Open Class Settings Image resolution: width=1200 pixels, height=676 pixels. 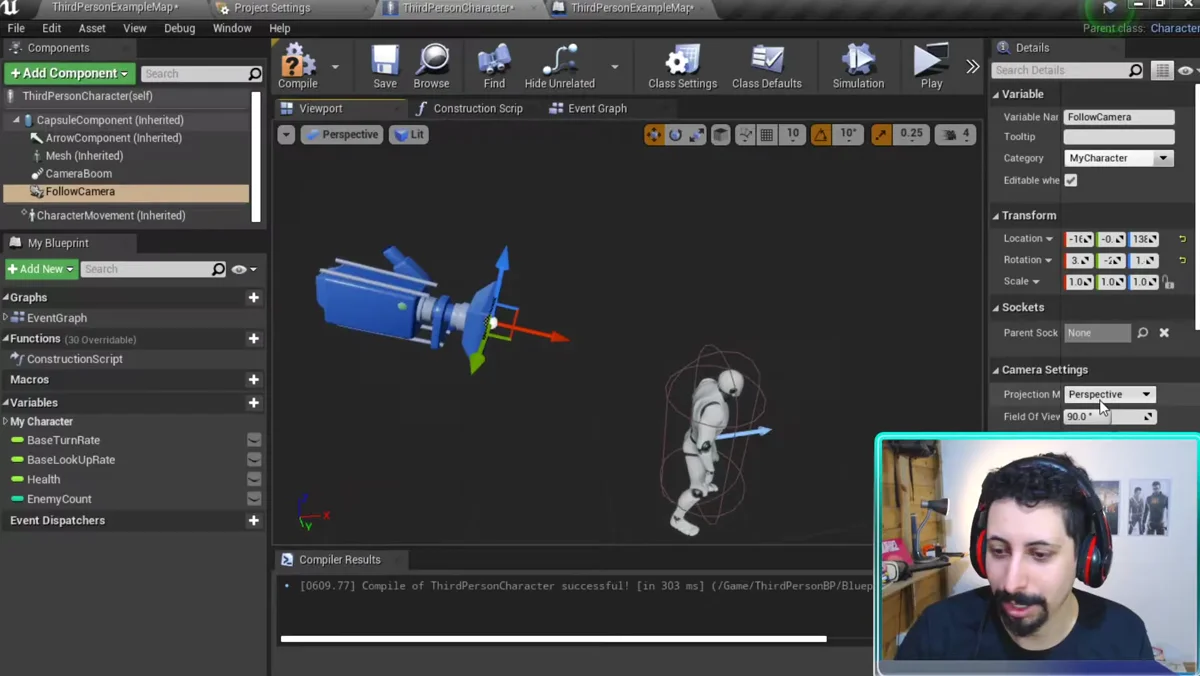coord(682,66)
